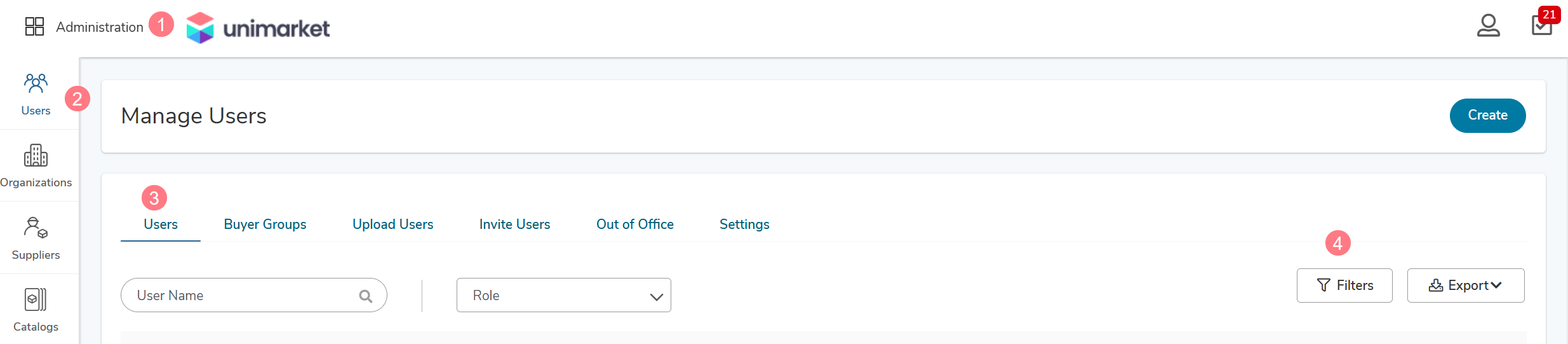Click the Administration menu label
The width and height of the screenshot is (1568, 344).
(100, 27)
